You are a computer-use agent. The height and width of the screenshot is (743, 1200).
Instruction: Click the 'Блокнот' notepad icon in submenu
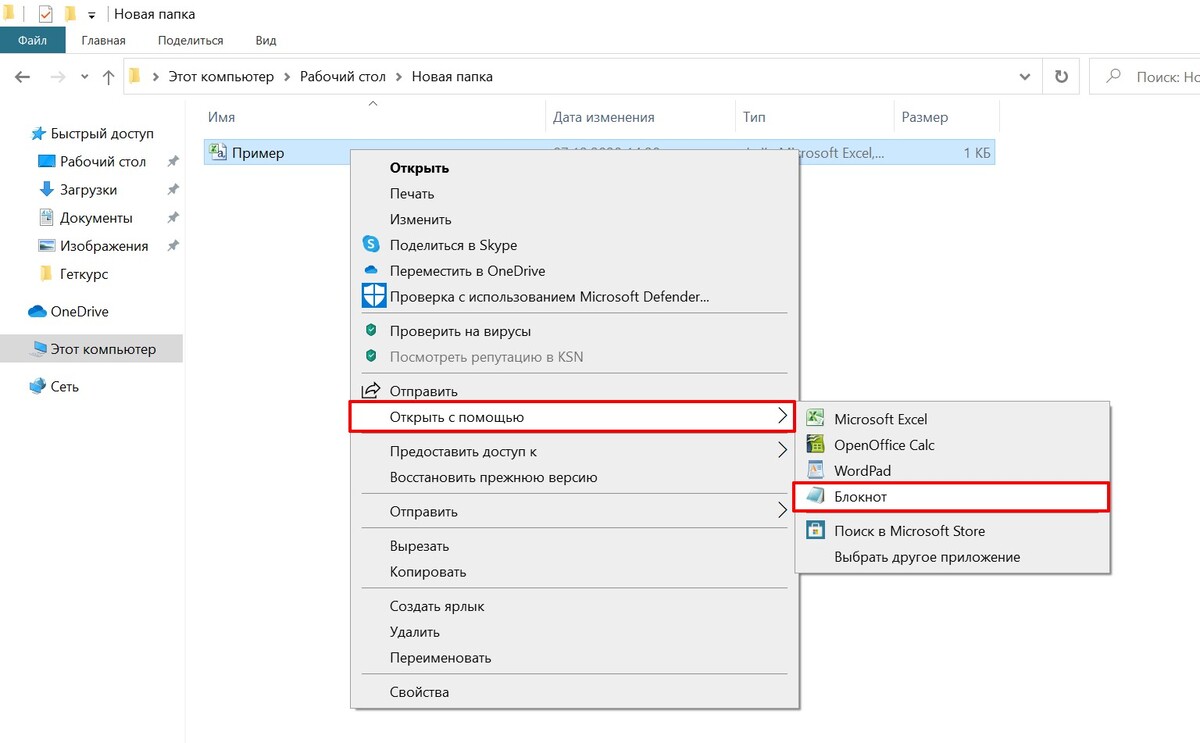816,496
